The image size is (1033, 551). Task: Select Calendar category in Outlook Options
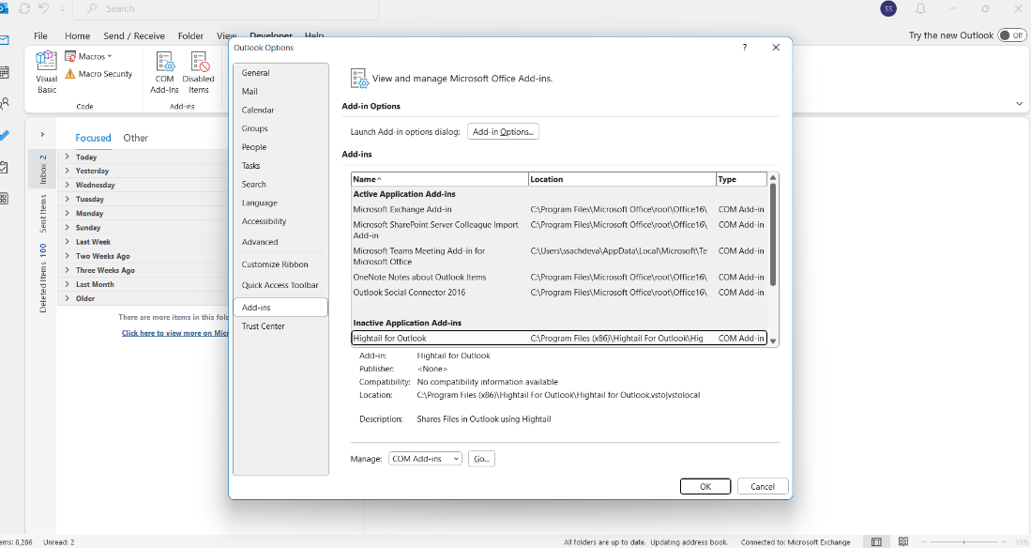click(x=281, y=110)
